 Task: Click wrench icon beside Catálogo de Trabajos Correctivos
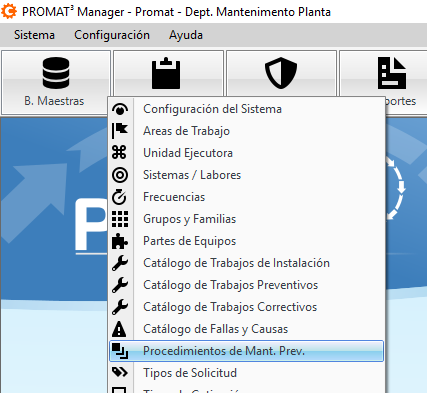pyautogui.click(x=120, y=307)
